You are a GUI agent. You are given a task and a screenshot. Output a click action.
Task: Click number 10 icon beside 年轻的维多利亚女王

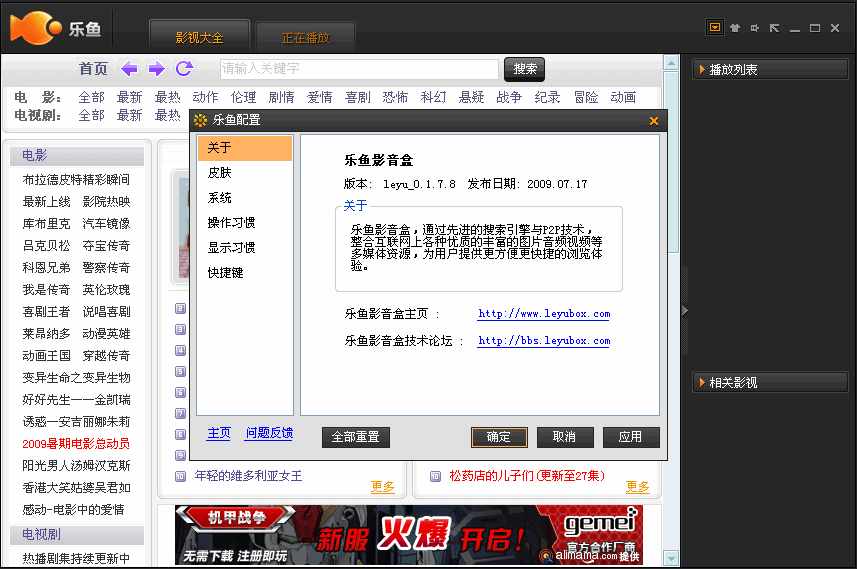180,476
